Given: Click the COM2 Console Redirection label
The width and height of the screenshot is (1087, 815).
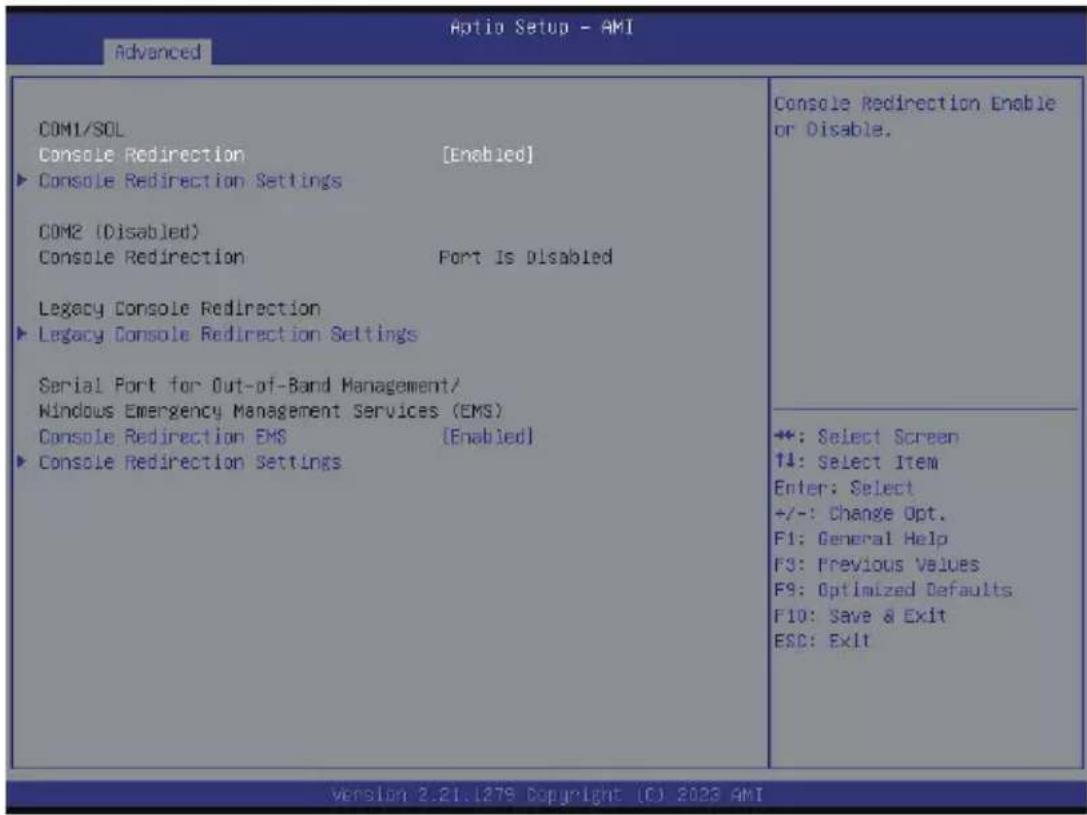Looking at the screenshot, I should click(141, 257).
